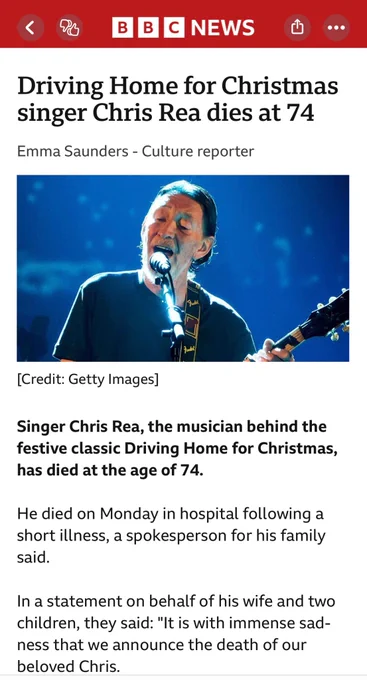Open the thumbs up/down feedback icon

point(69,28)
